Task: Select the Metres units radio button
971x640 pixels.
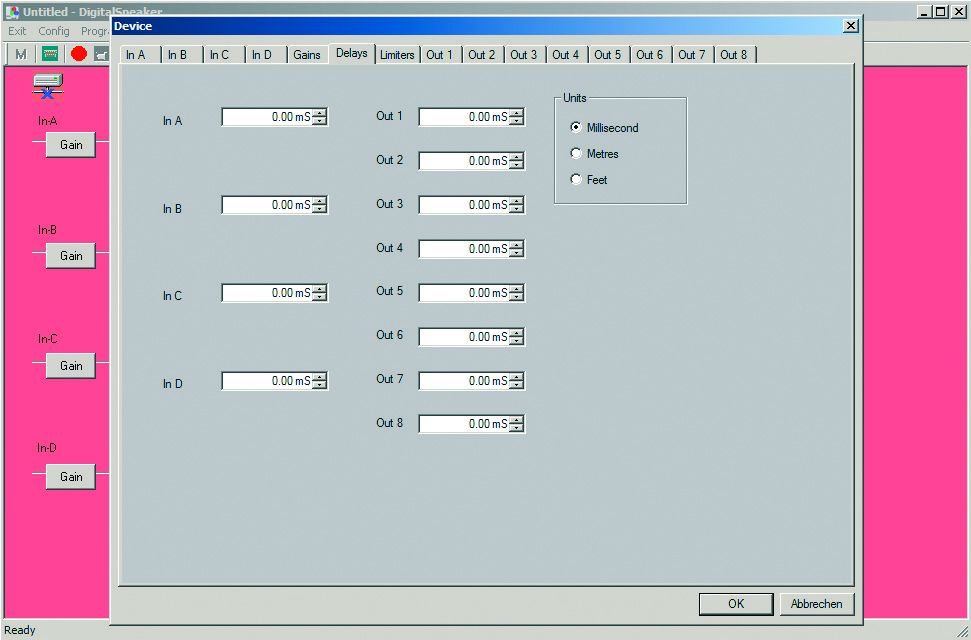Action: (576, 153)
